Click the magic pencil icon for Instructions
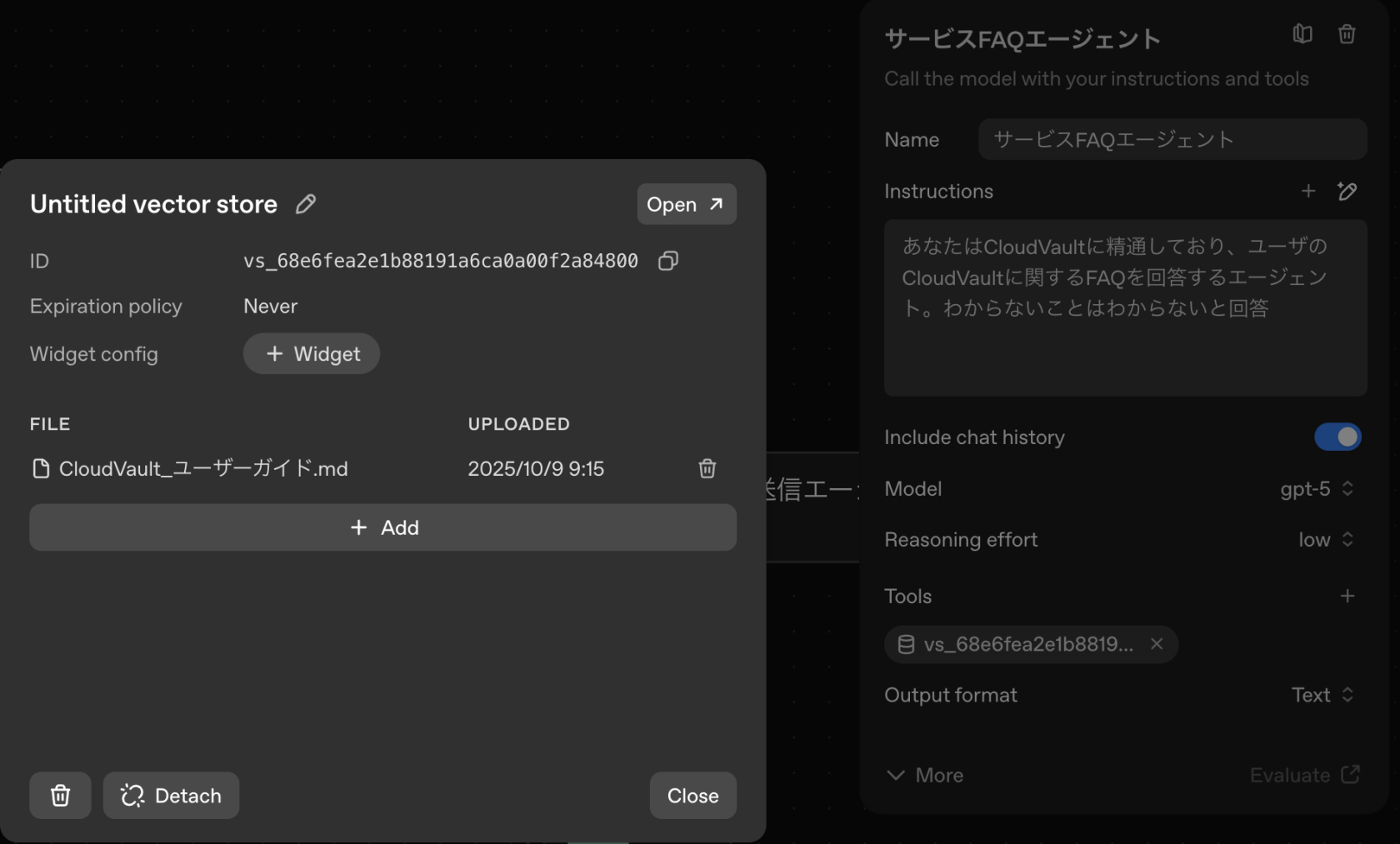This screenshot has width=1400, height=844. (x=1347, y=192)
